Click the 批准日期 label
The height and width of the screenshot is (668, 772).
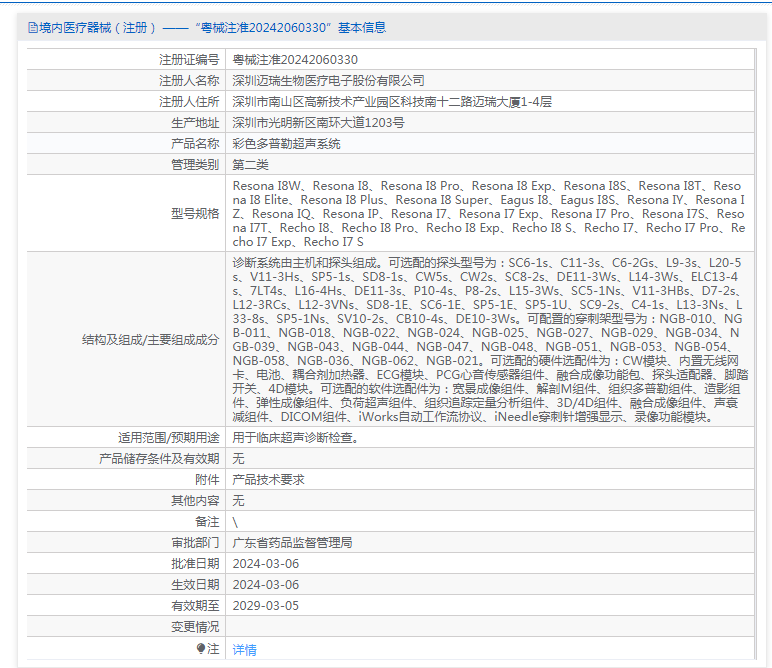coord(195,564)
